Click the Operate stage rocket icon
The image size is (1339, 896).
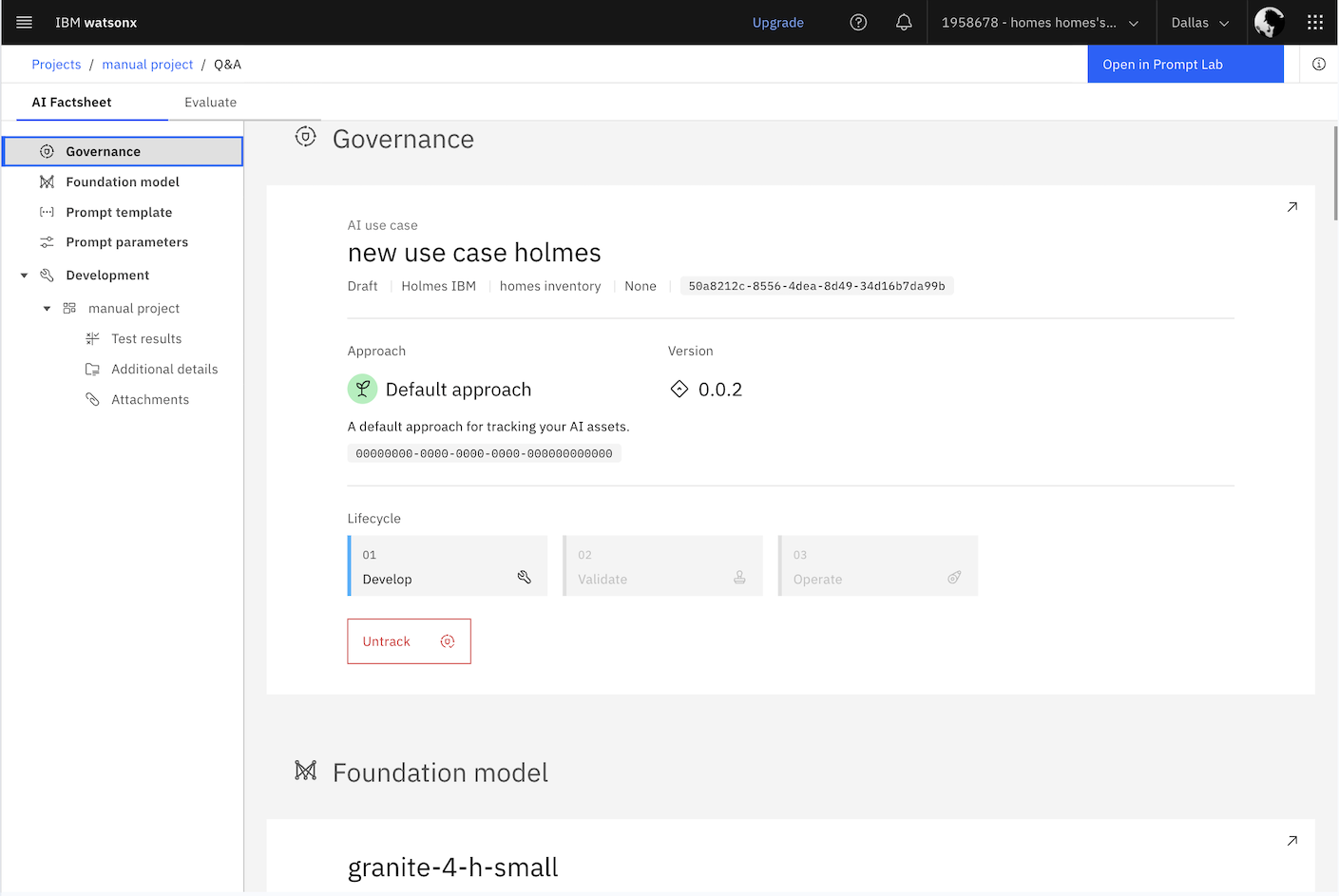(x=954, y=577)
